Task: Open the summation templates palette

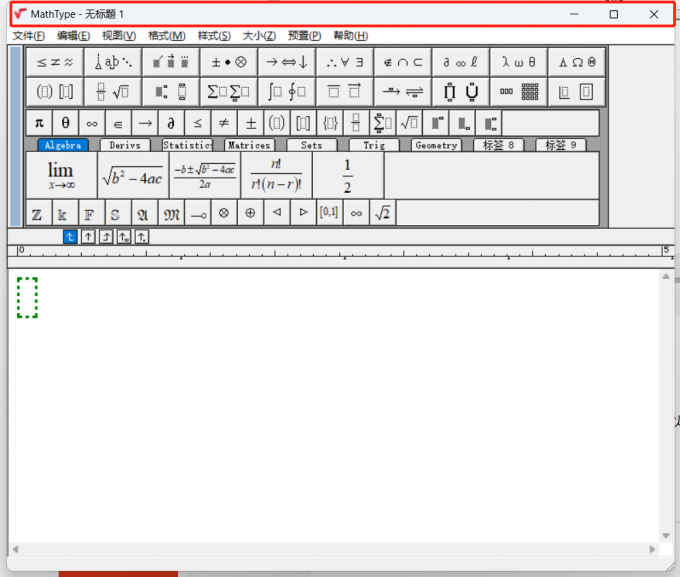Action: click(229, 92)
